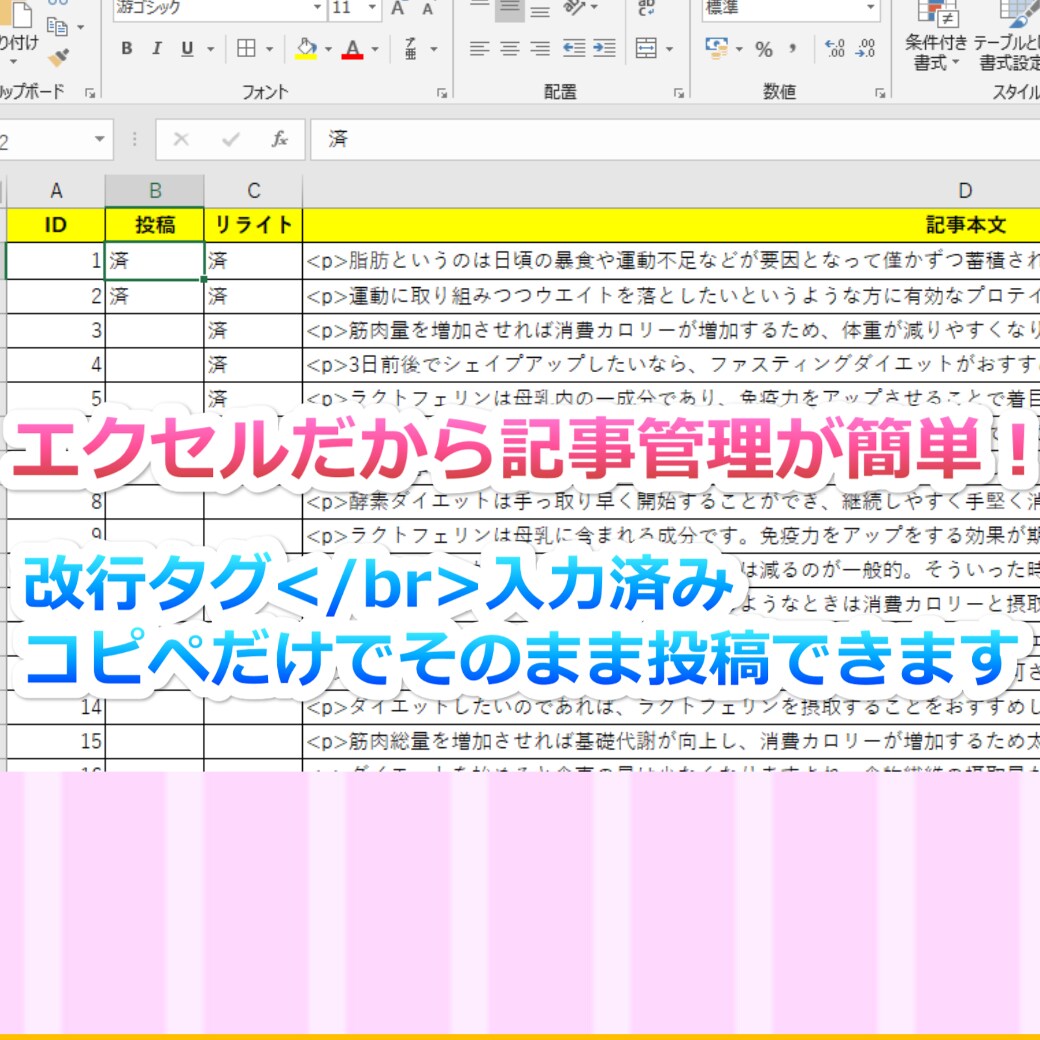
Task: Click the Copy icon
Action: pos(57,27)
